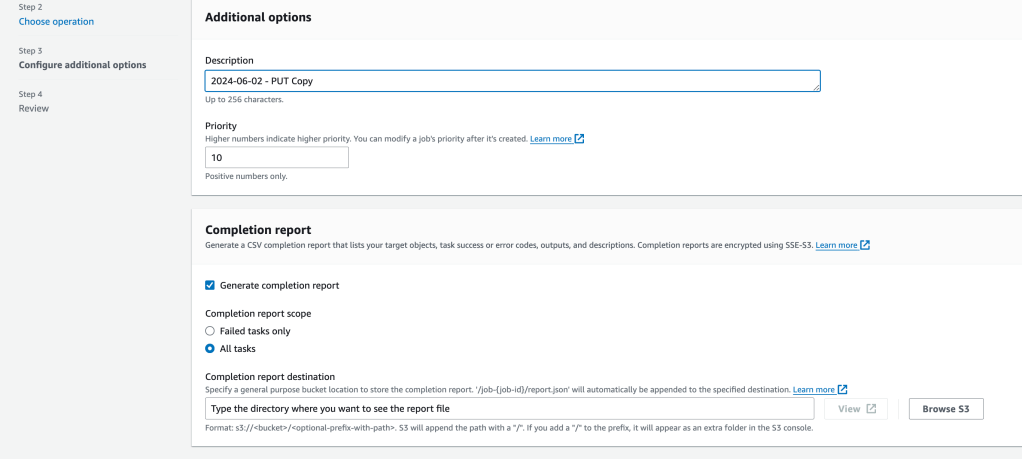Image resolution: width=1022 pixels, height=459 pixels.
Task: Select the Failed tasks only option
Action: (x=210, y=331)
